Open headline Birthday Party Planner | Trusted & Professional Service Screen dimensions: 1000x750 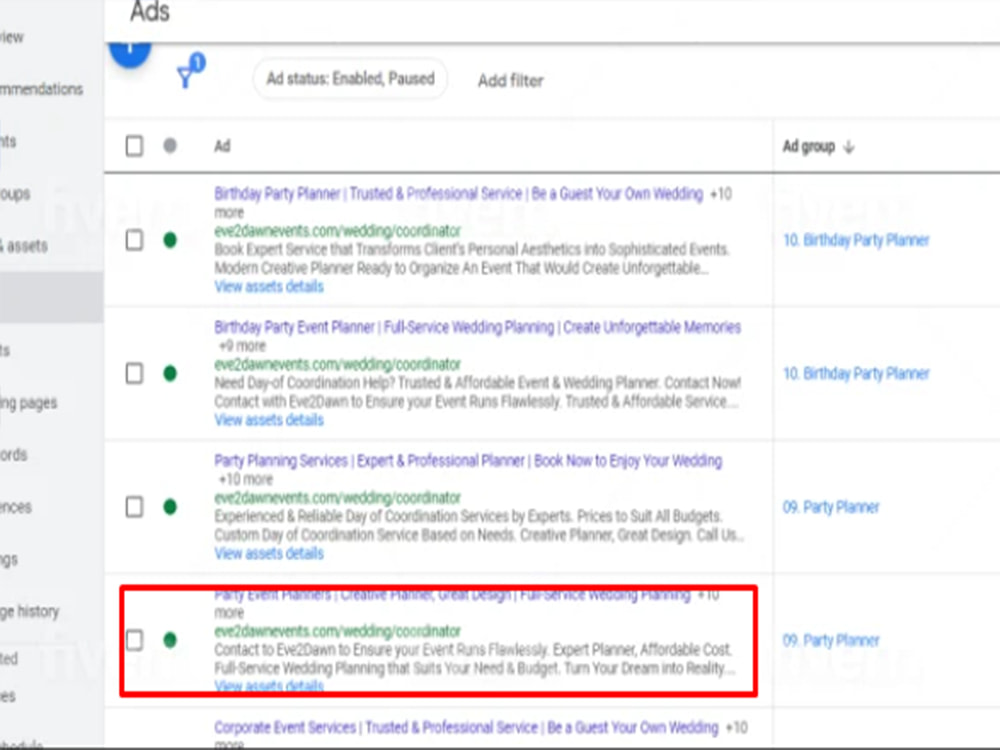click(x=458, y=193)
